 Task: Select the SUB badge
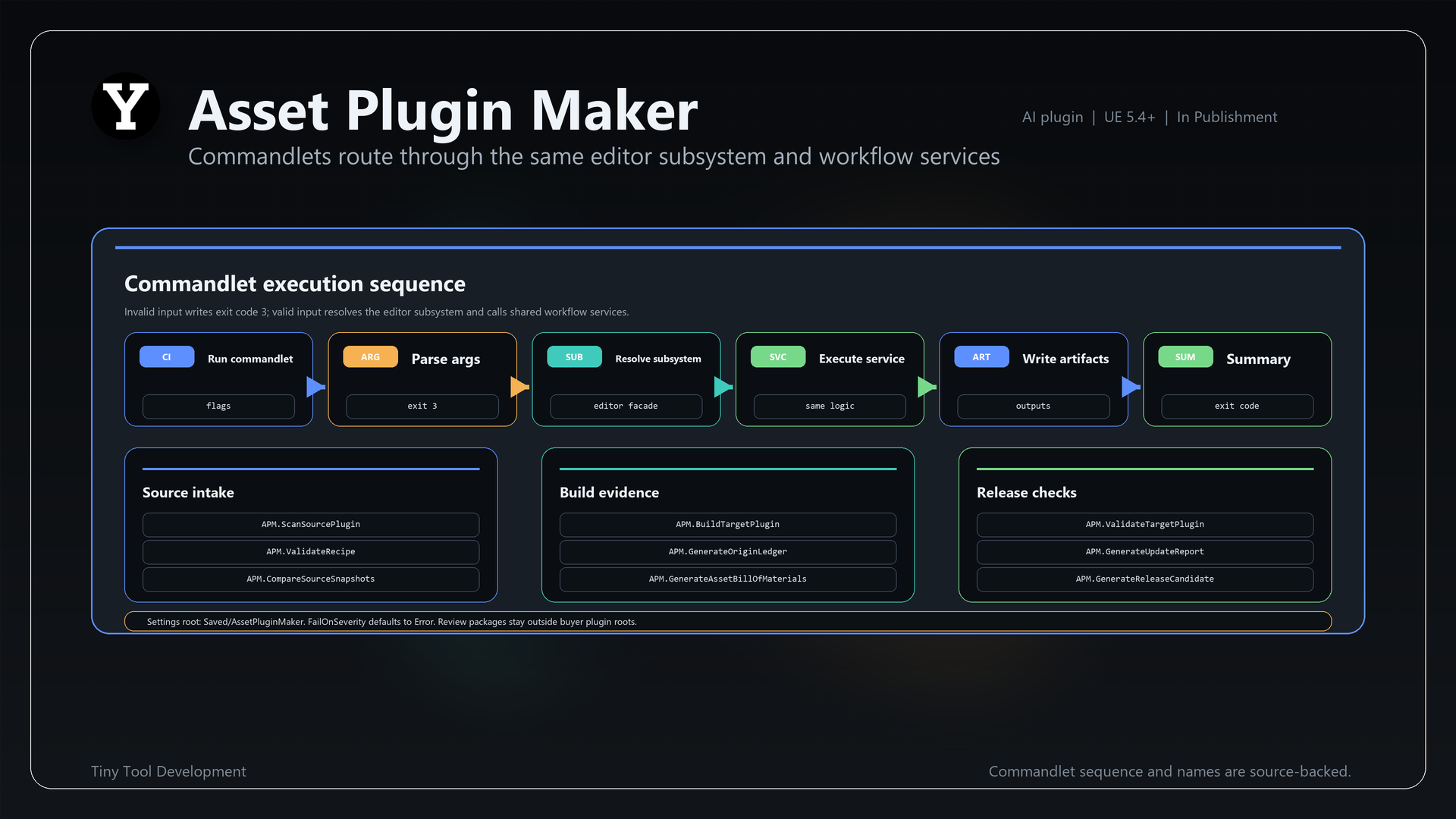coord(574,357)
